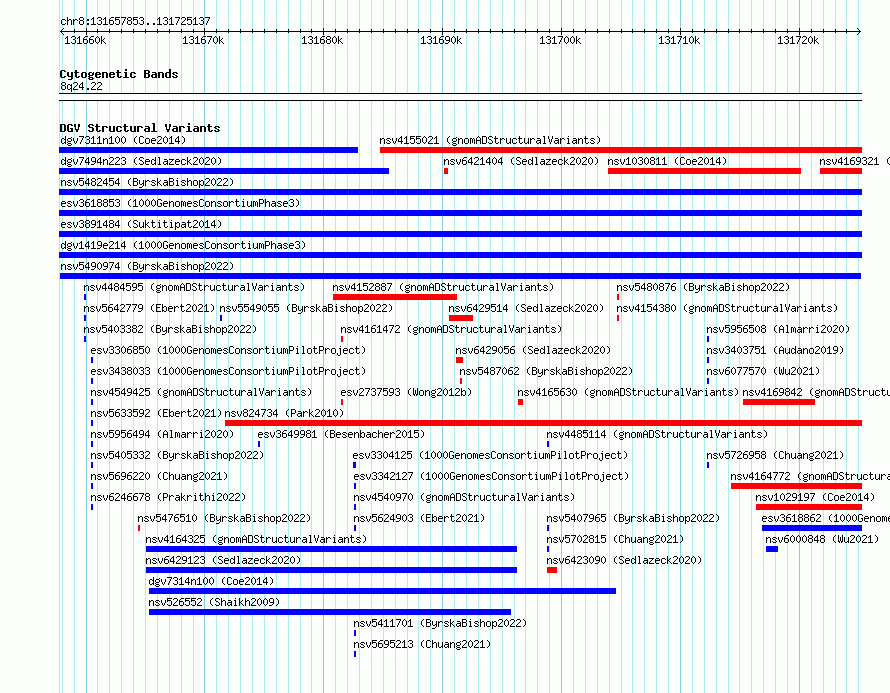Select nsv5696220 (Chuang2021) label
This screenshot has width=890, height=693.
click(x=159, y=476)
